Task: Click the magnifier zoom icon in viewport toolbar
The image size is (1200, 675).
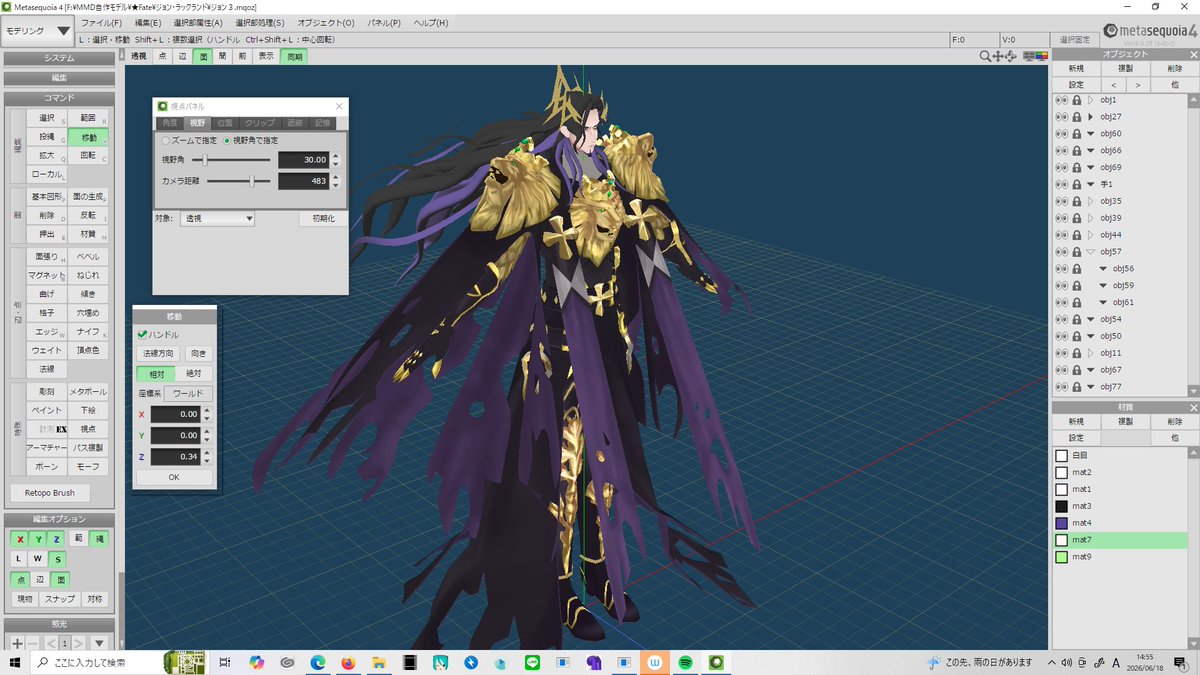Action: (x=986, y=57)
